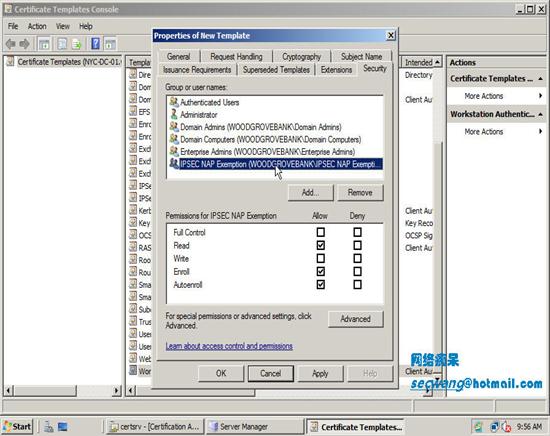Screen dimensions: 550x436
Task: Check Deny Autoenroll permission
Action: tap(357, 284)
